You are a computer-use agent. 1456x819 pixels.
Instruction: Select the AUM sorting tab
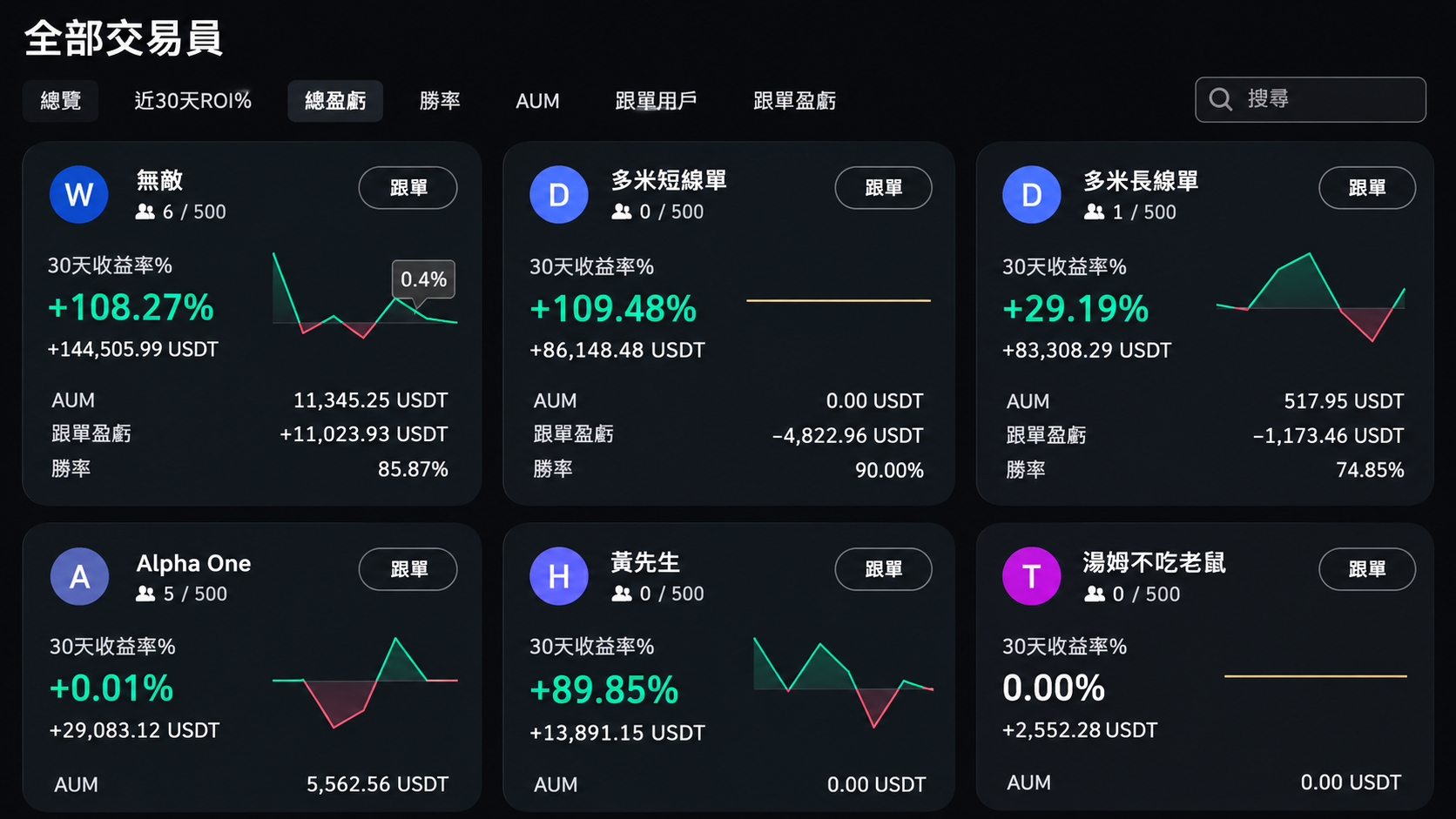[x=537, y=101]
